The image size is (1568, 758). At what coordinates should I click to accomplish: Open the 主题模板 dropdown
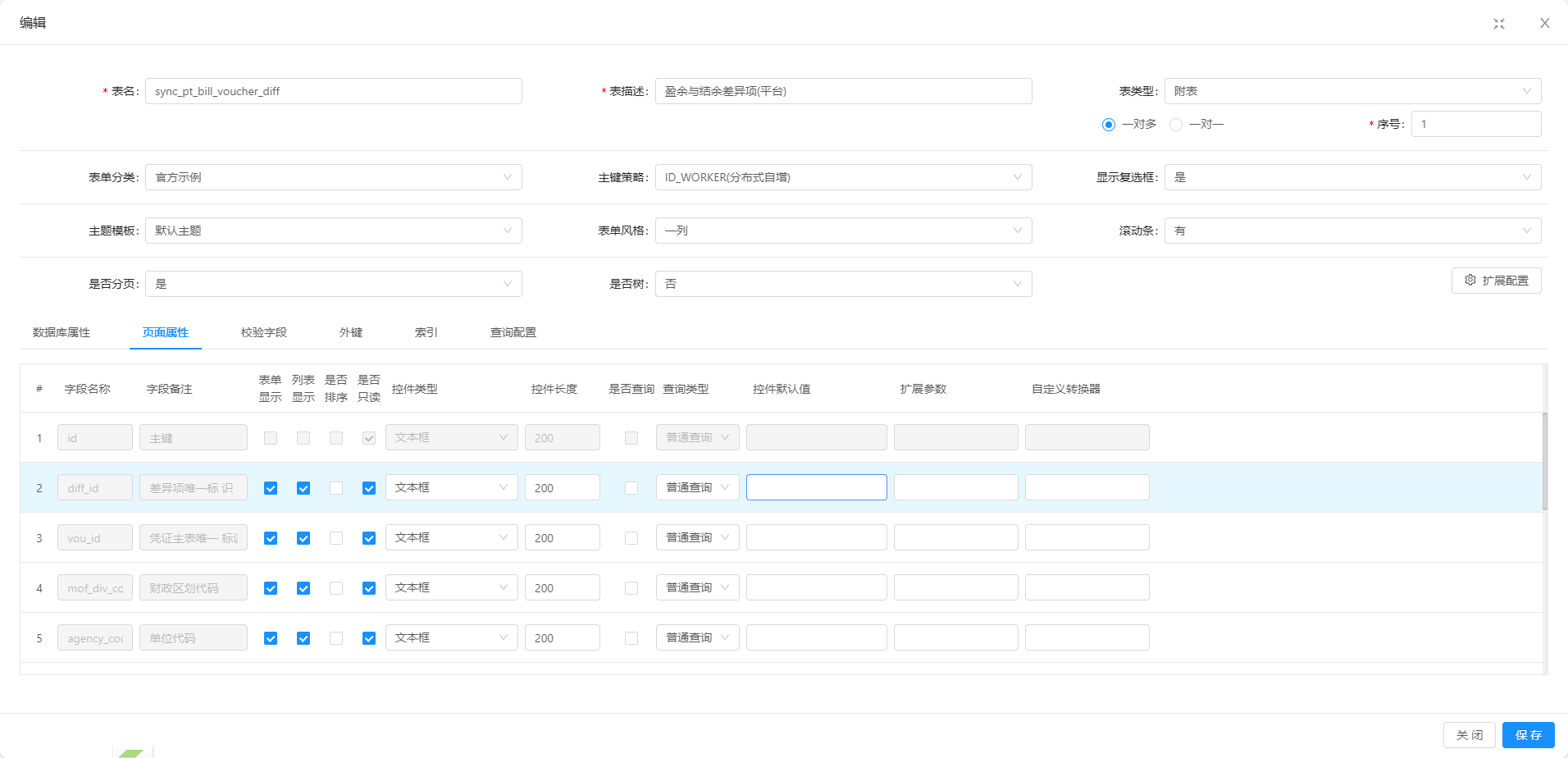pyautogui.click(x=334, y=231)
